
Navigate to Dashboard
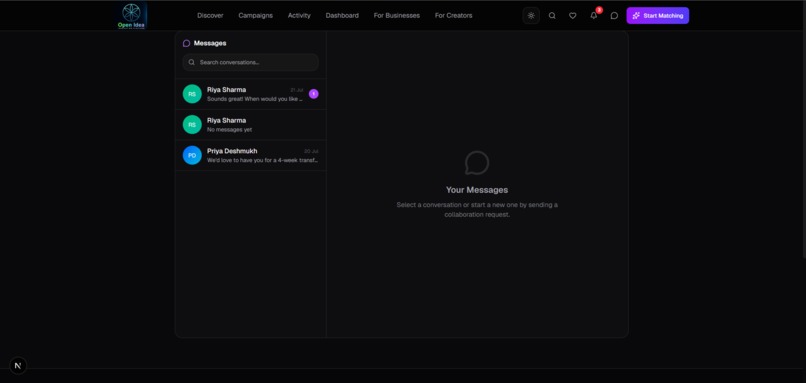pos(342,15)
